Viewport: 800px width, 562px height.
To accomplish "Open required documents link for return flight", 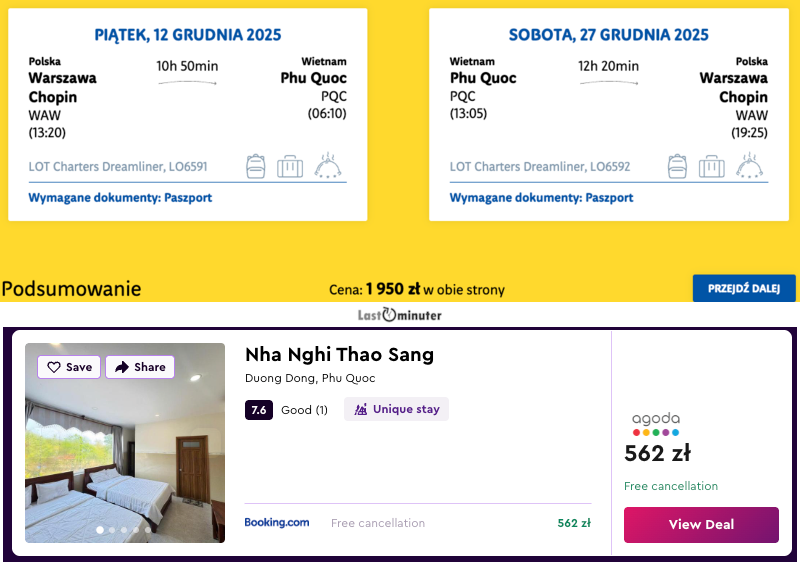I will (x=541, y=198).
